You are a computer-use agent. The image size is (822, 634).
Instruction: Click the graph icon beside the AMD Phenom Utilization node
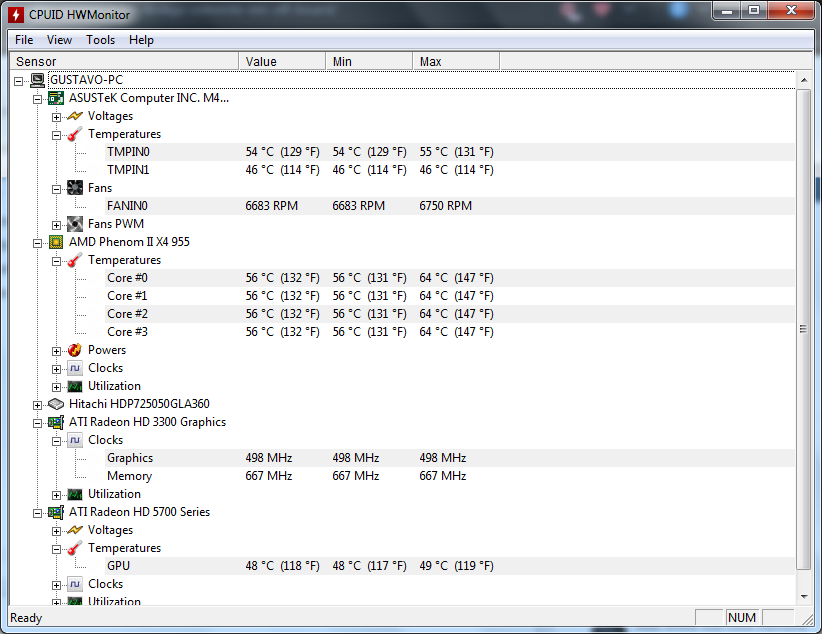click(75, 386)
